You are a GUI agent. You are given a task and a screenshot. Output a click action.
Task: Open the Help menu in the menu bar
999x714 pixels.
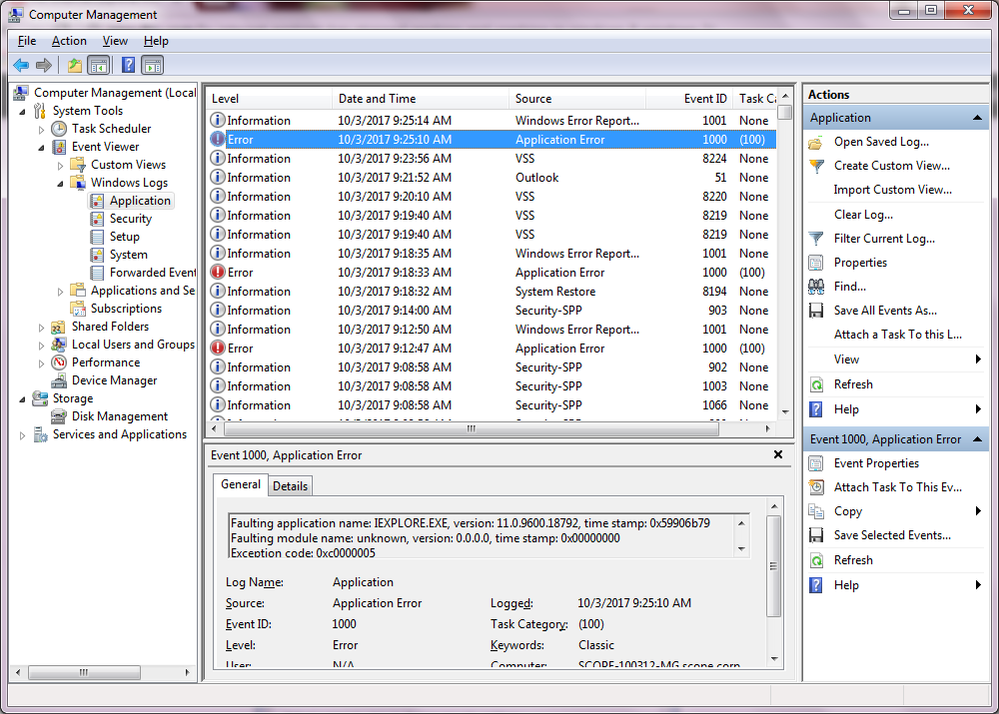(x=156, y=41)
